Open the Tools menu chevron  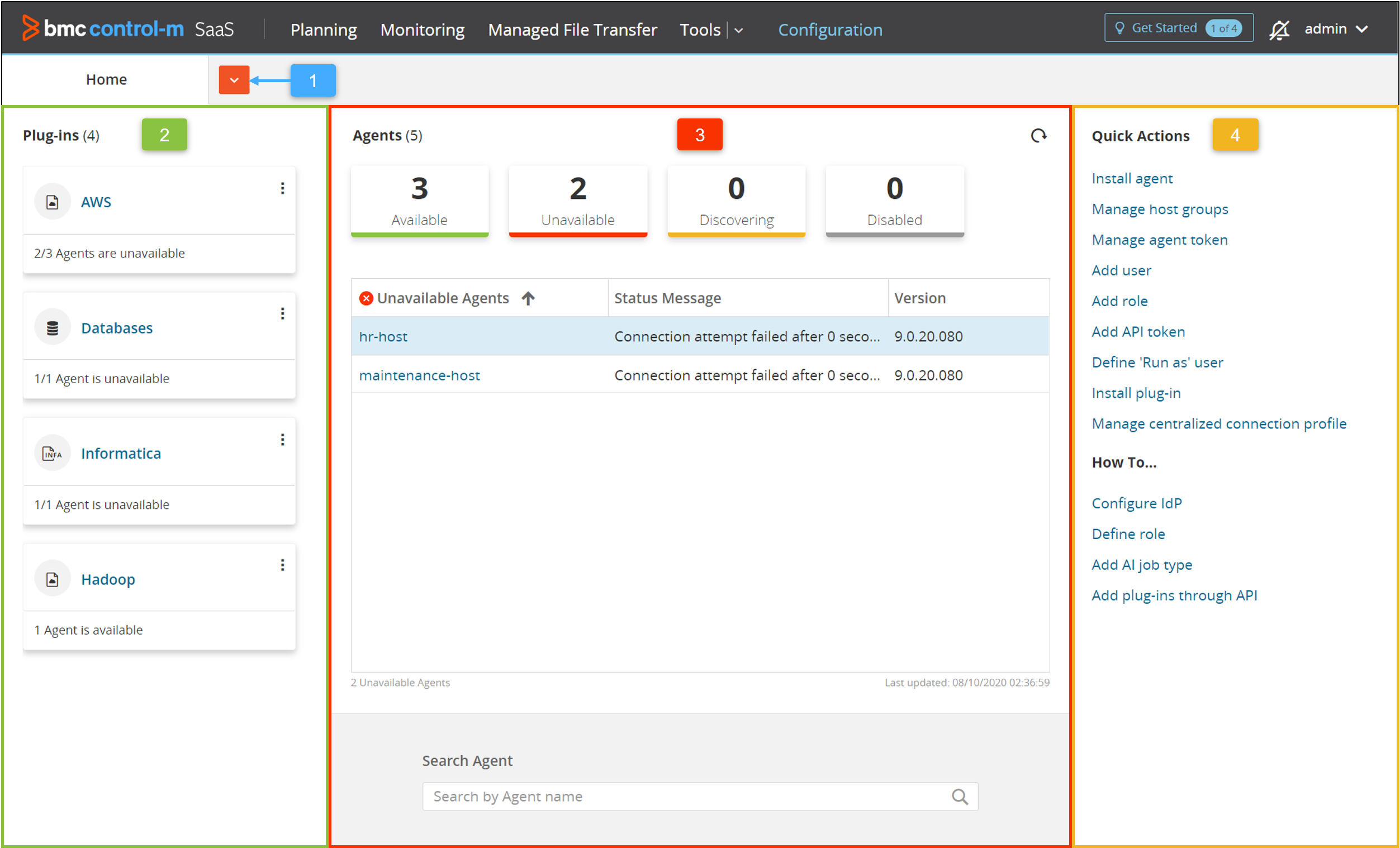[739, 31]
